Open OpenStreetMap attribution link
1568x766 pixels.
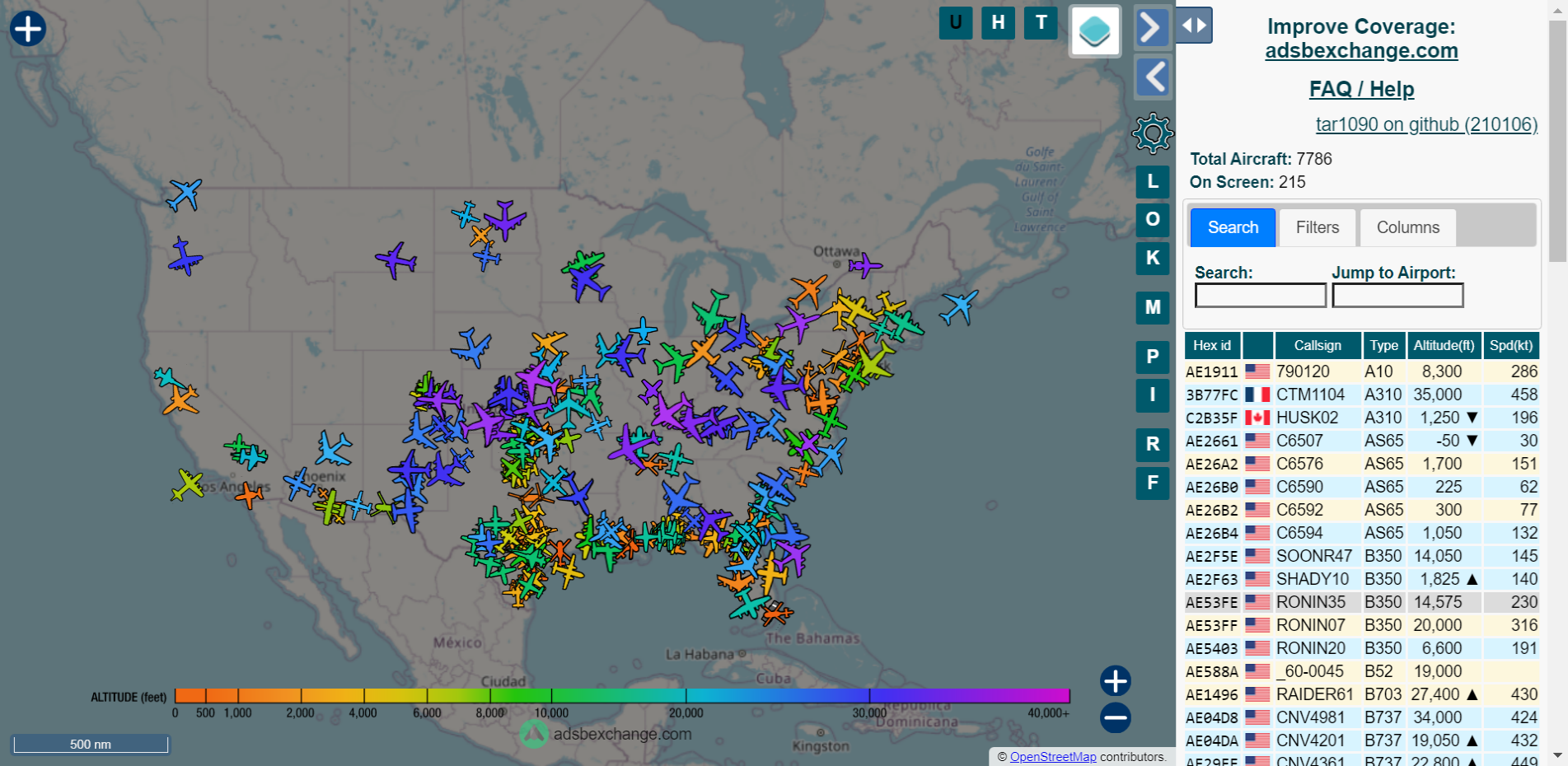(1053, 757)
